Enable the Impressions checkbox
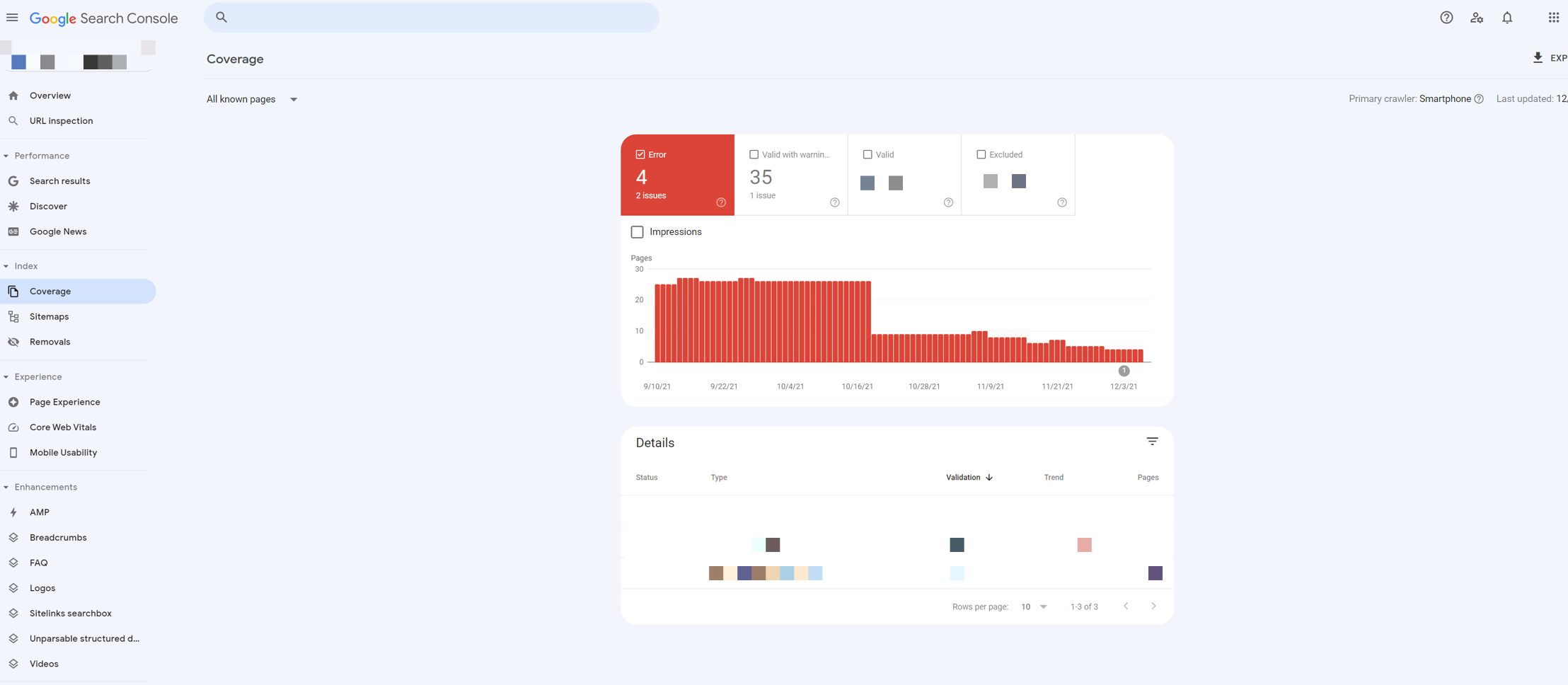 point(637,231)
